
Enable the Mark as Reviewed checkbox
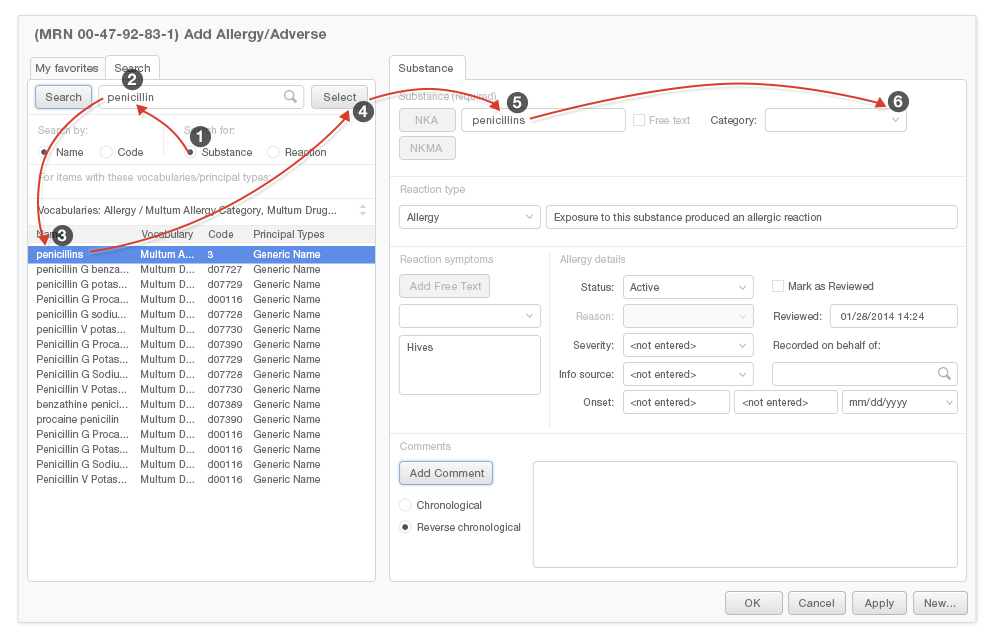tap(778, 286)
